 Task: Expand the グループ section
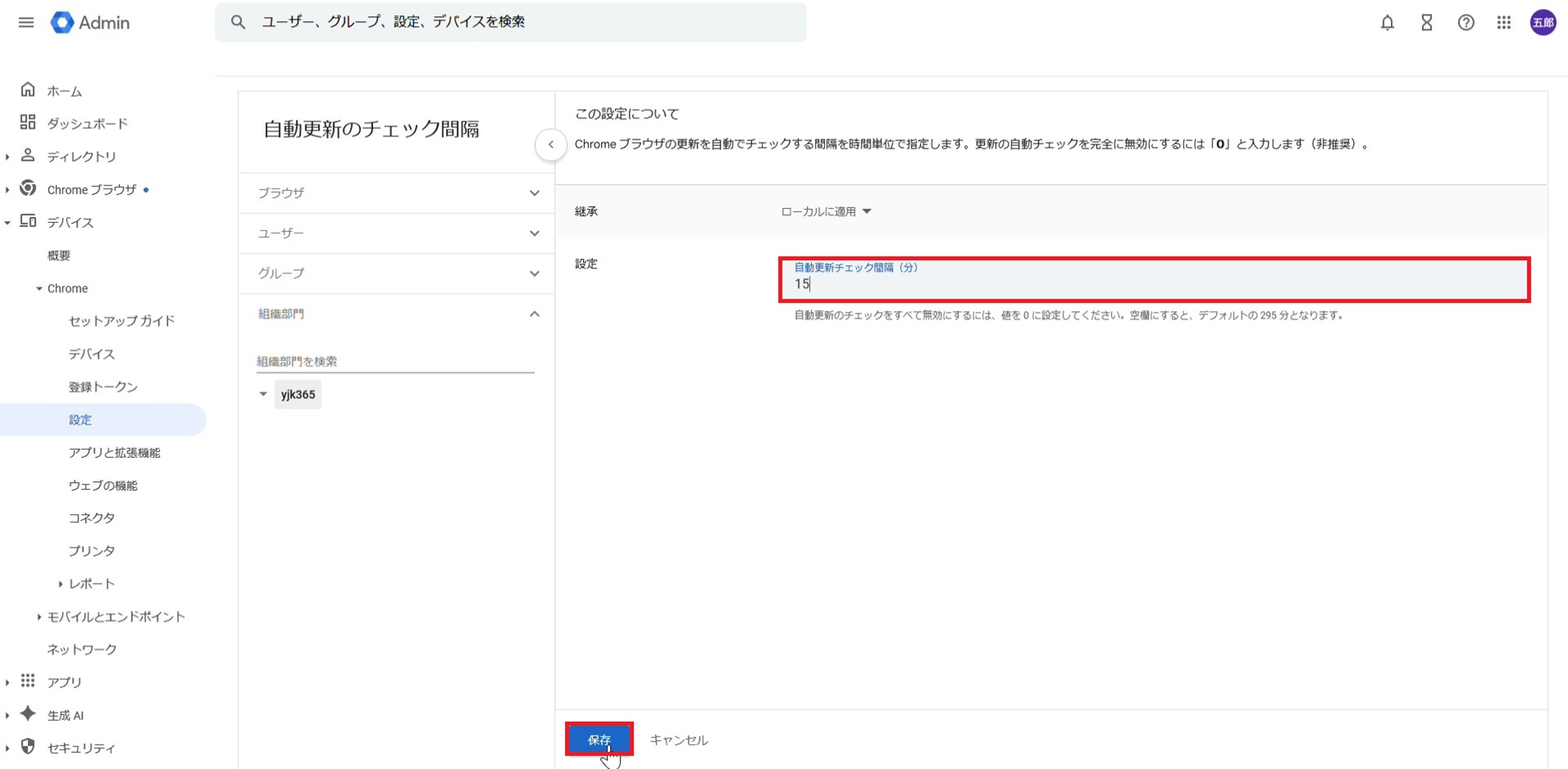[x=396, y=273]
